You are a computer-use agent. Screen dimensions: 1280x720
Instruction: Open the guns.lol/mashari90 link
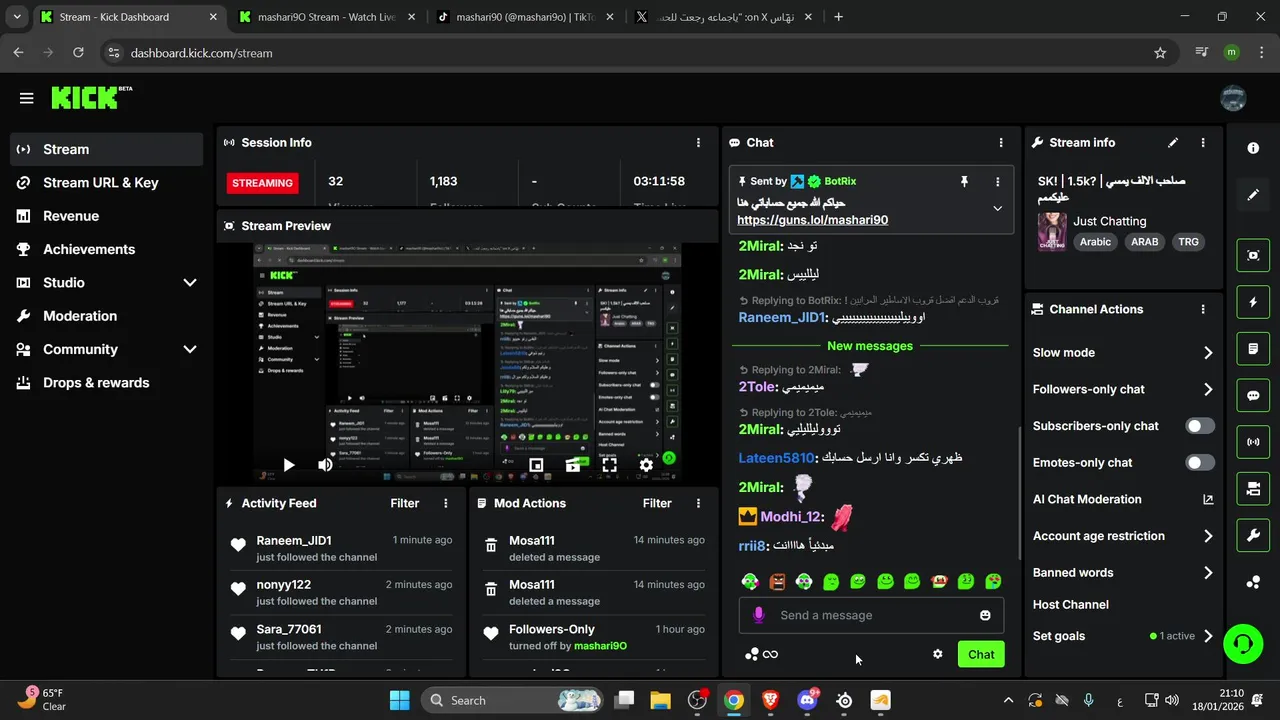pos(812,220)
